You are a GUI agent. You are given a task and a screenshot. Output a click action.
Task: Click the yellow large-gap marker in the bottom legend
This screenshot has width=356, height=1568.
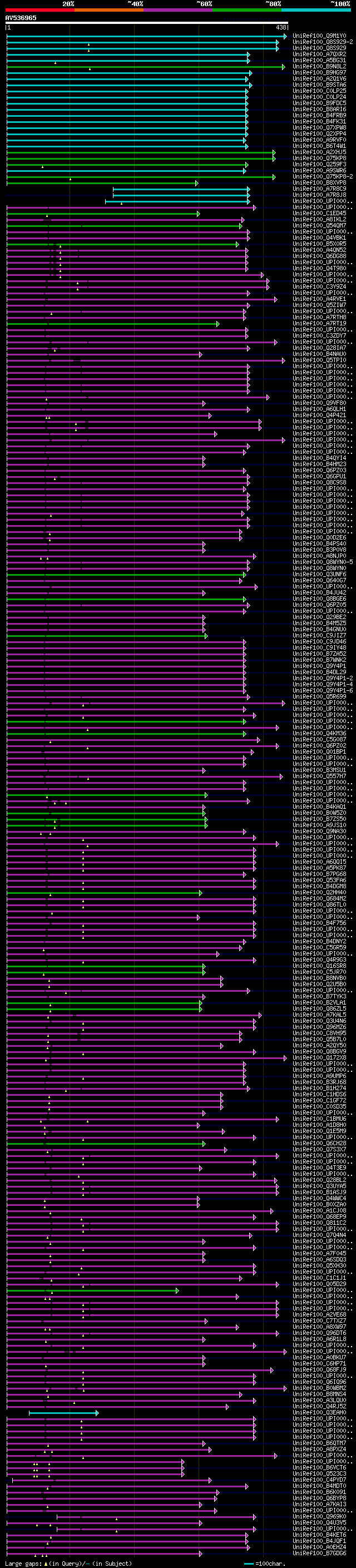(x=46, y=1562)
